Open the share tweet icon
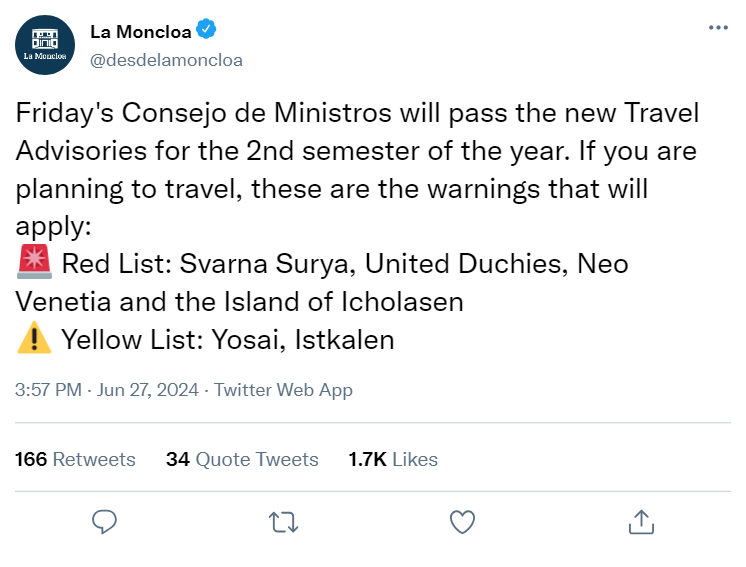 640,521
